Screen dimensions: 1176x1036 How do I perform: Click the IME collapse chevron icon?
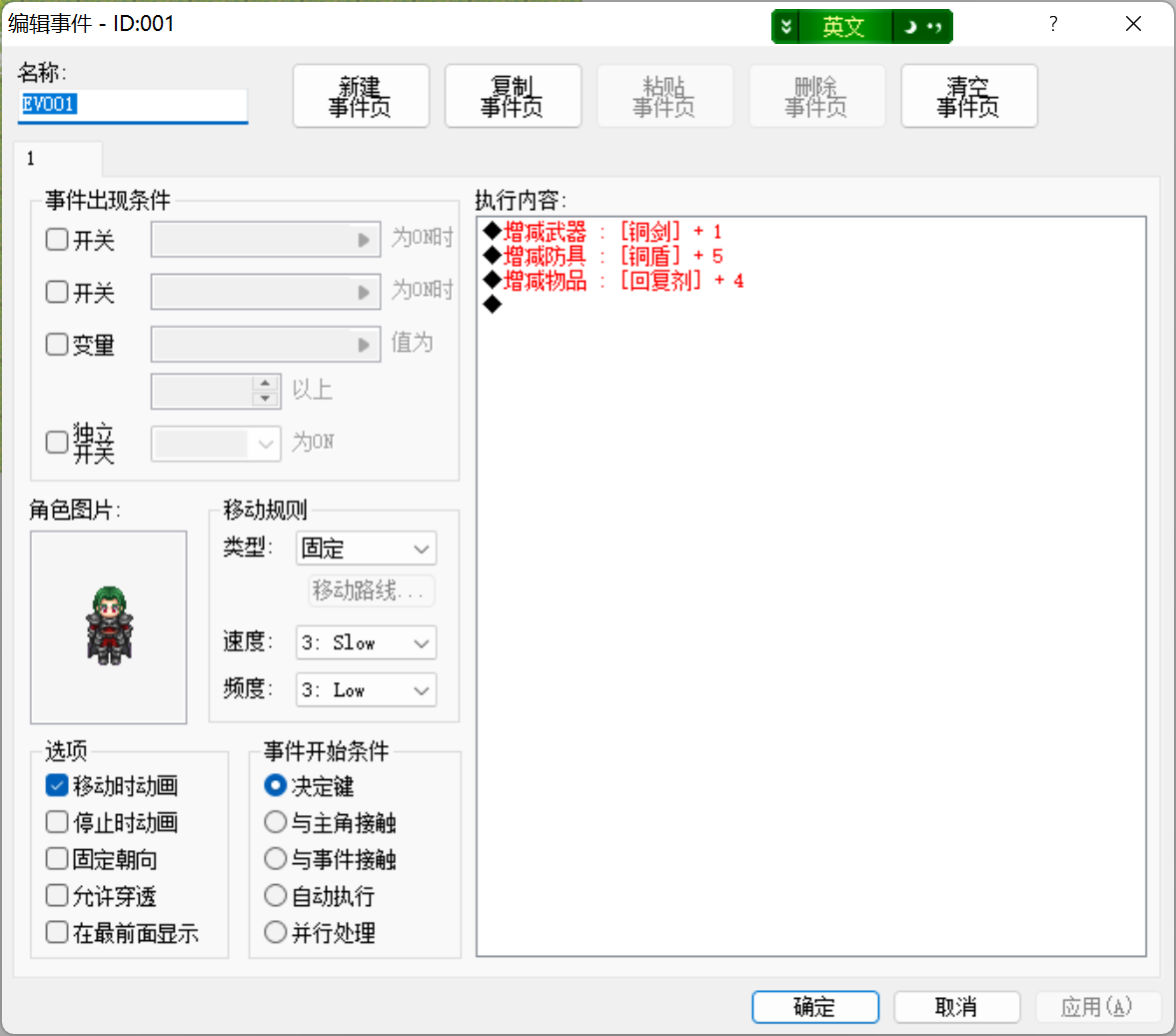click(786, 27)
